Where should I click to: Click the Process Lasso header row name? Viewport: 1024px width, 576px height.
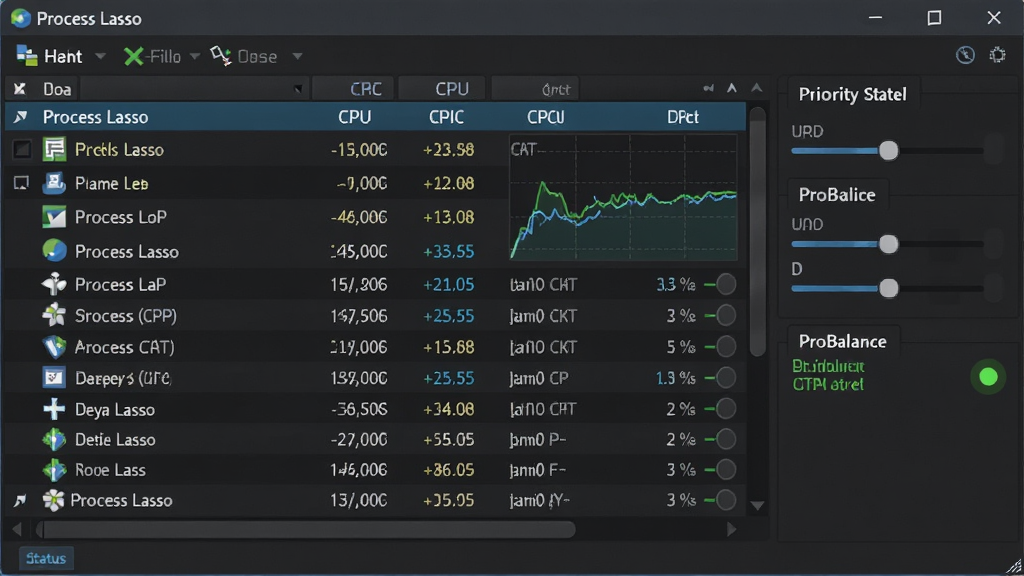95,117
